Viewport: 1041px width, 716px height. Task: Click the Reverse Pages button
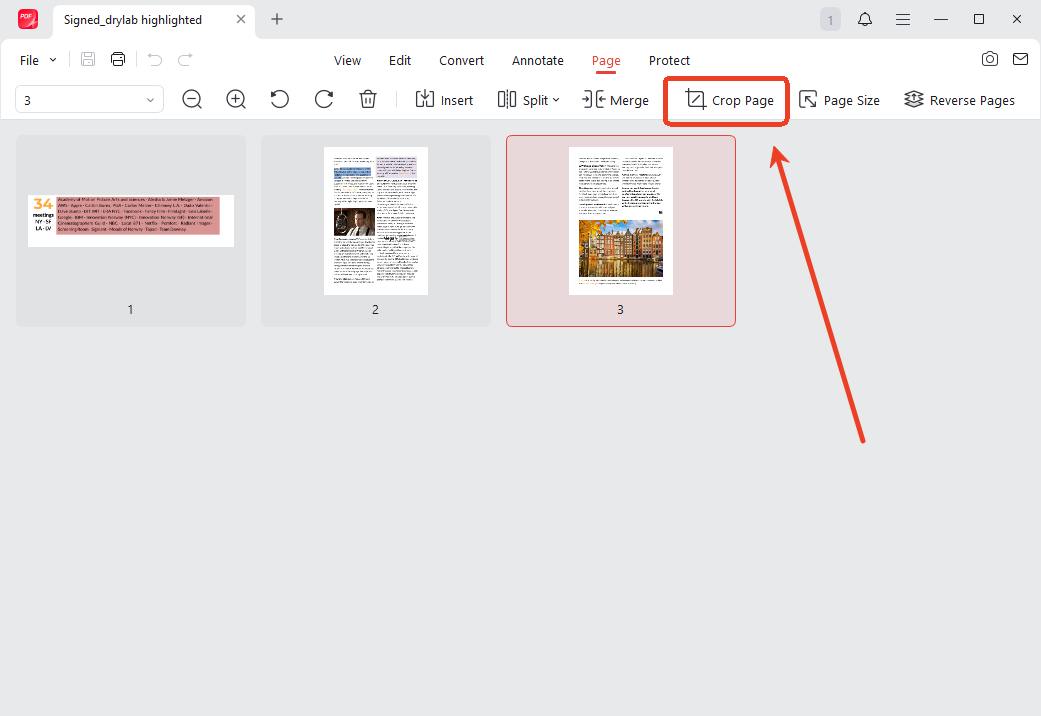coord(958,99)
